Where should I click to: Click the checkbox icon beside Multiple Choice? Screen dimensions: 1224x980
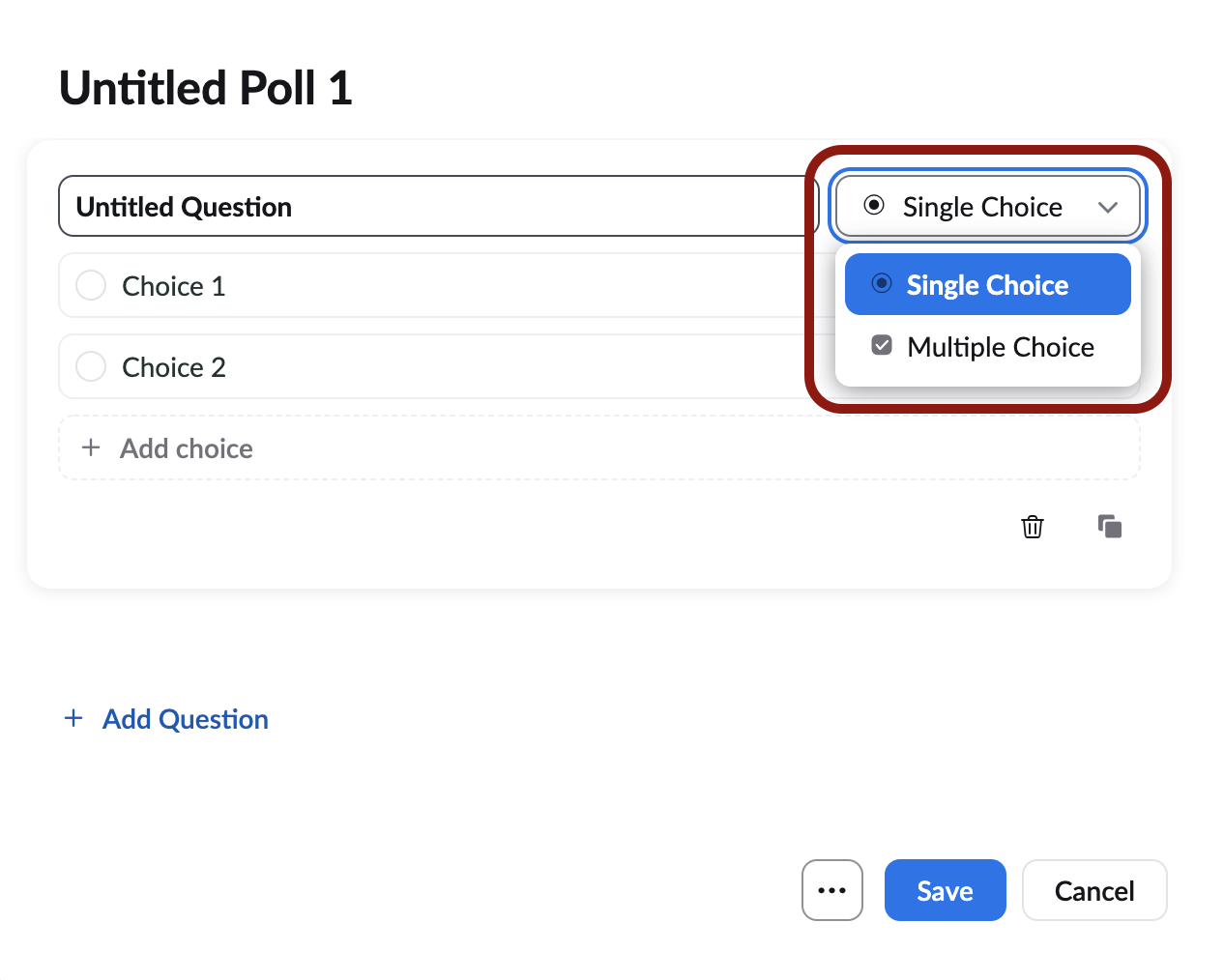[x=881, y=345]
